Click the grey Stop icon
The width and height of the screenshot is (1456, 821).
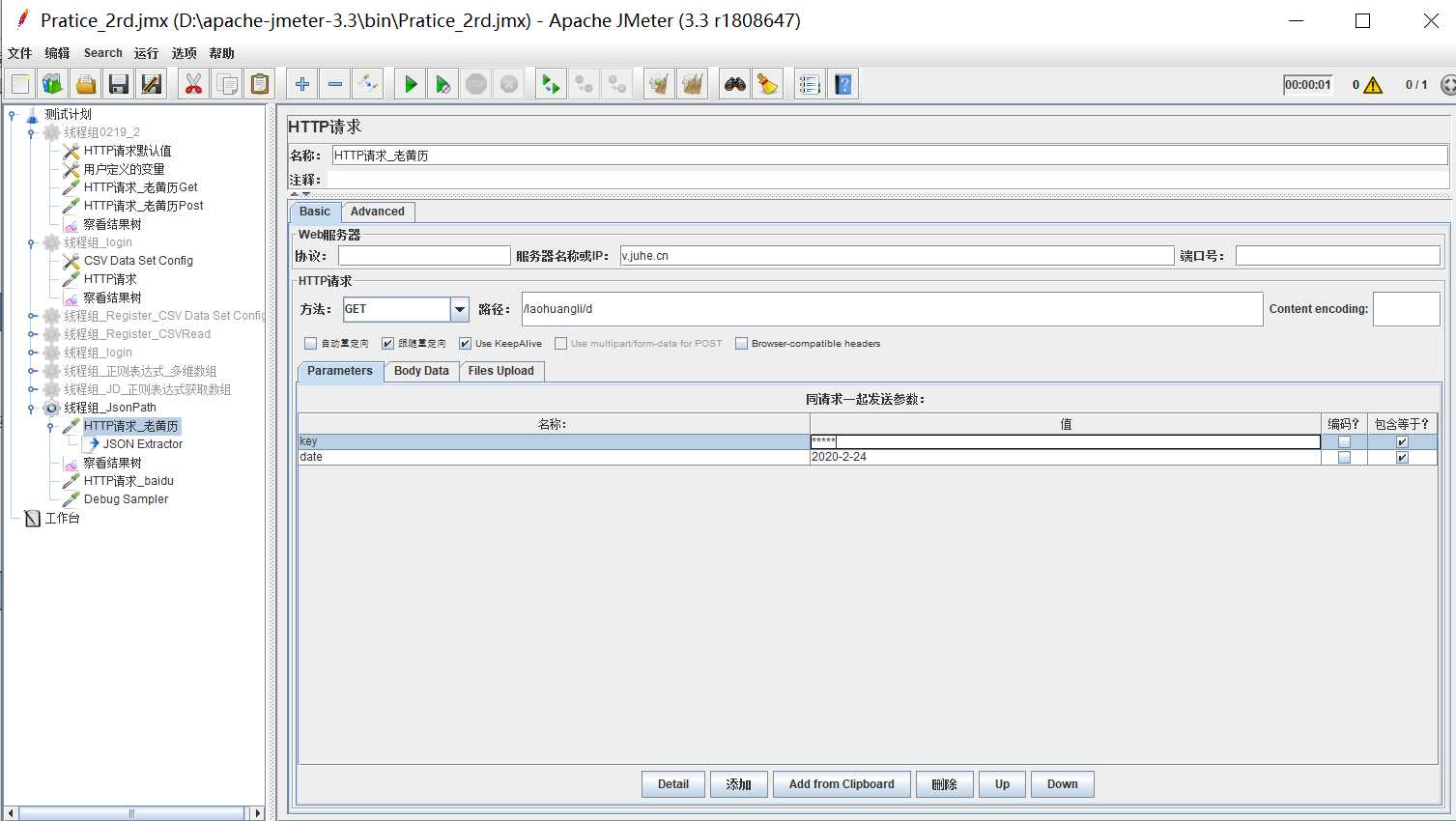pyautogui.click(x=476, y=84)
